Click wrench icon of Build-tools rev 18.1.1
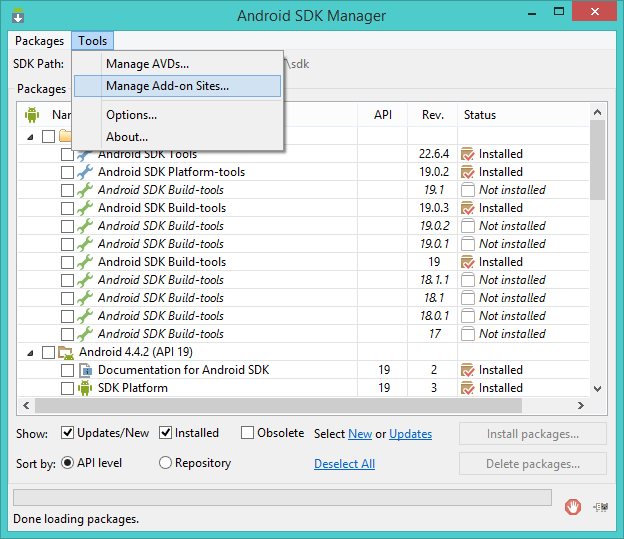Image resolution: width=624 pixels, height=539 pixels. click(85, 280)
